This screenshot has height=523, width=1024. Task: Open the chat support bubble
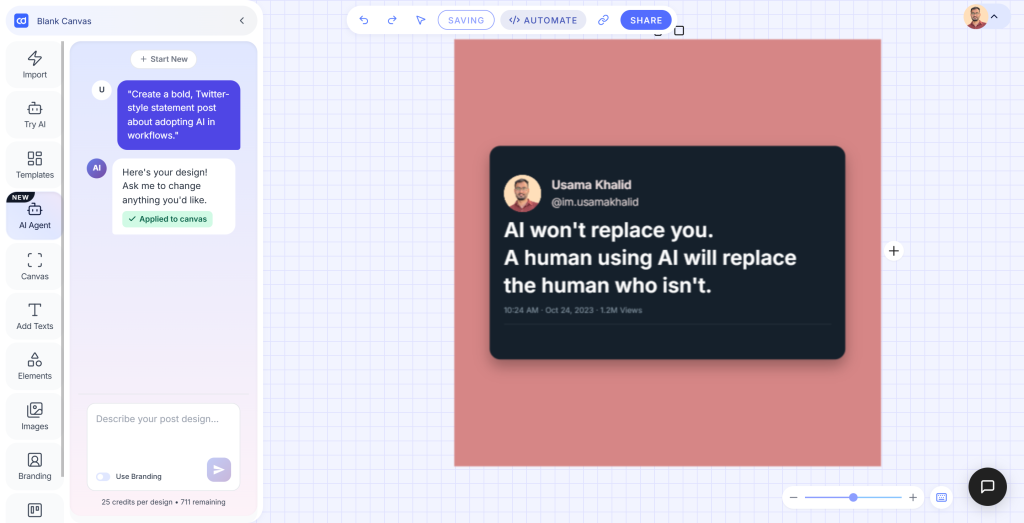(x=987, y=486)
